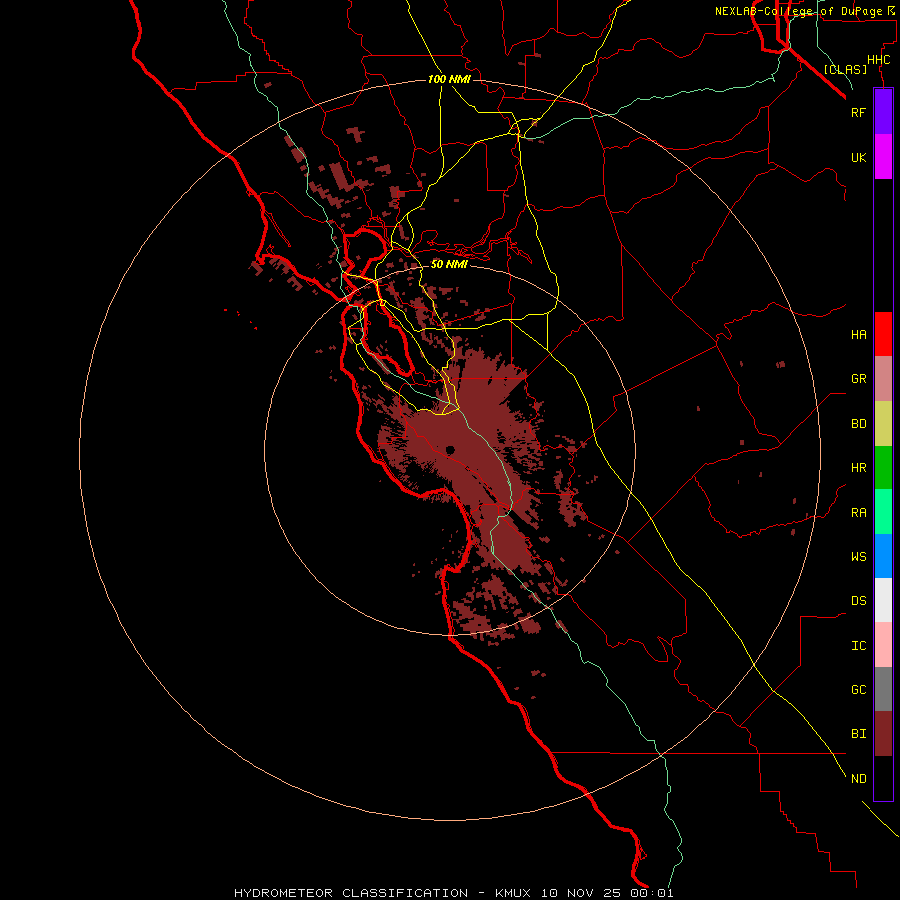Click the WS blue legend color block

tap(883, 556)
